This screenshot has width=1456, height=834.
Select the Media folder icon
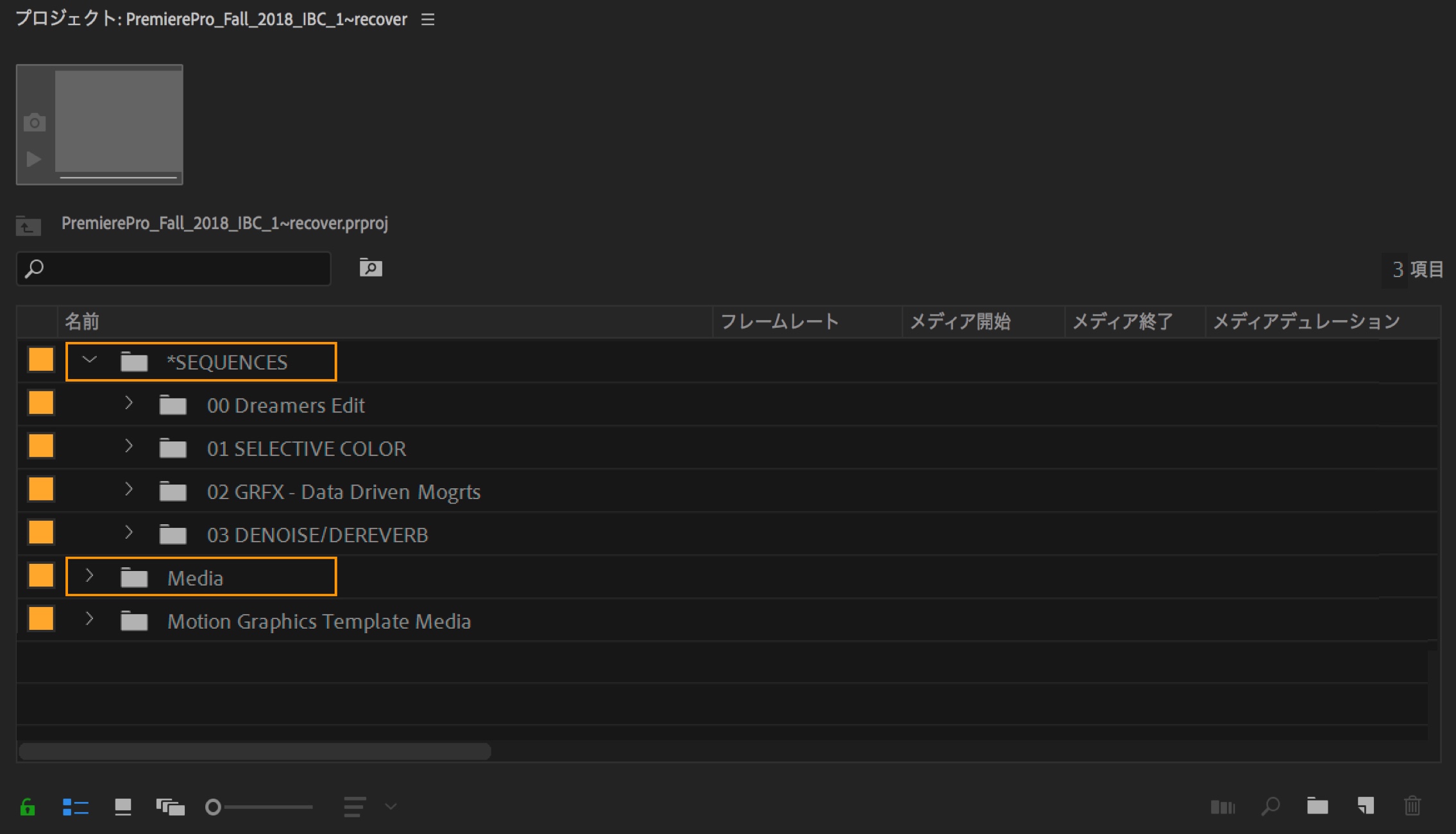click(x=134, y=577)
